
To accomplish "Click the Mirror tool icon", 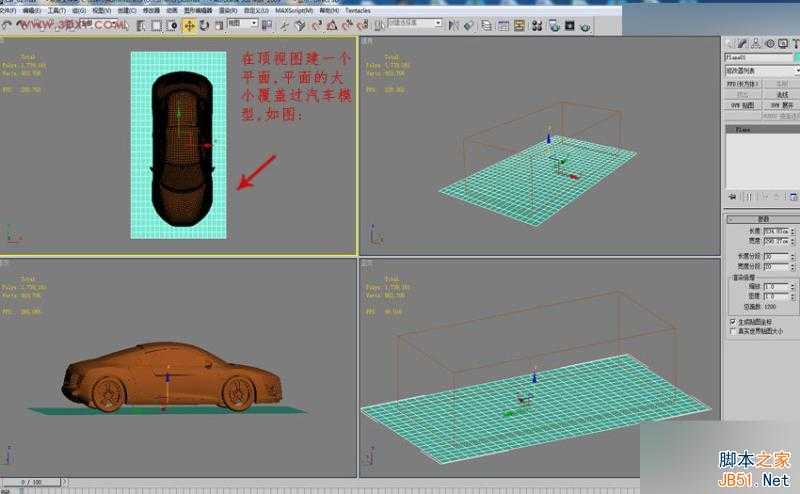I will [x=453, y=26].
